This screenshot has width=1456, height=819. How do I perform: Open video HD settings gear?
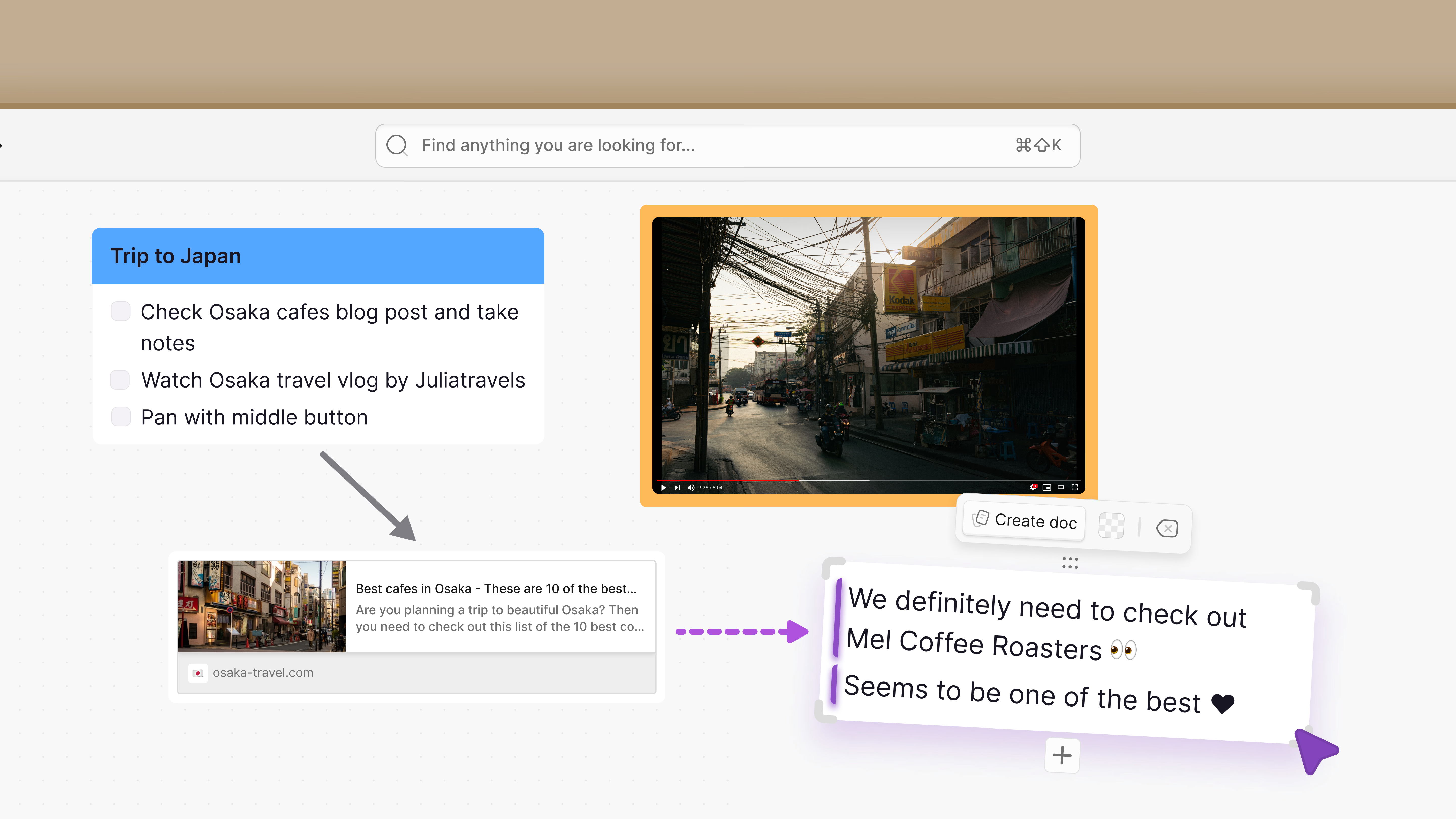click(x=1033, y=487)
